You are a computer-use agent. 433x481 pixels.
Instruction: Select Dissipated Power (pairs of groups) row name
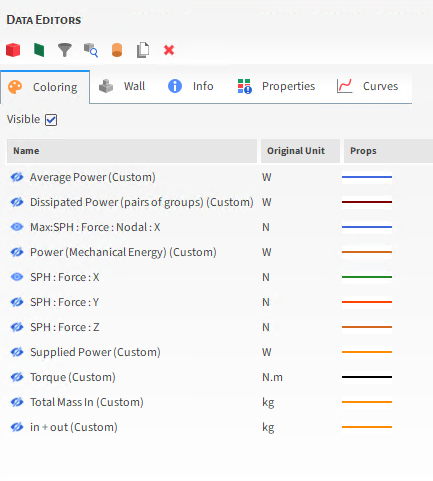(x=142, y=202)
